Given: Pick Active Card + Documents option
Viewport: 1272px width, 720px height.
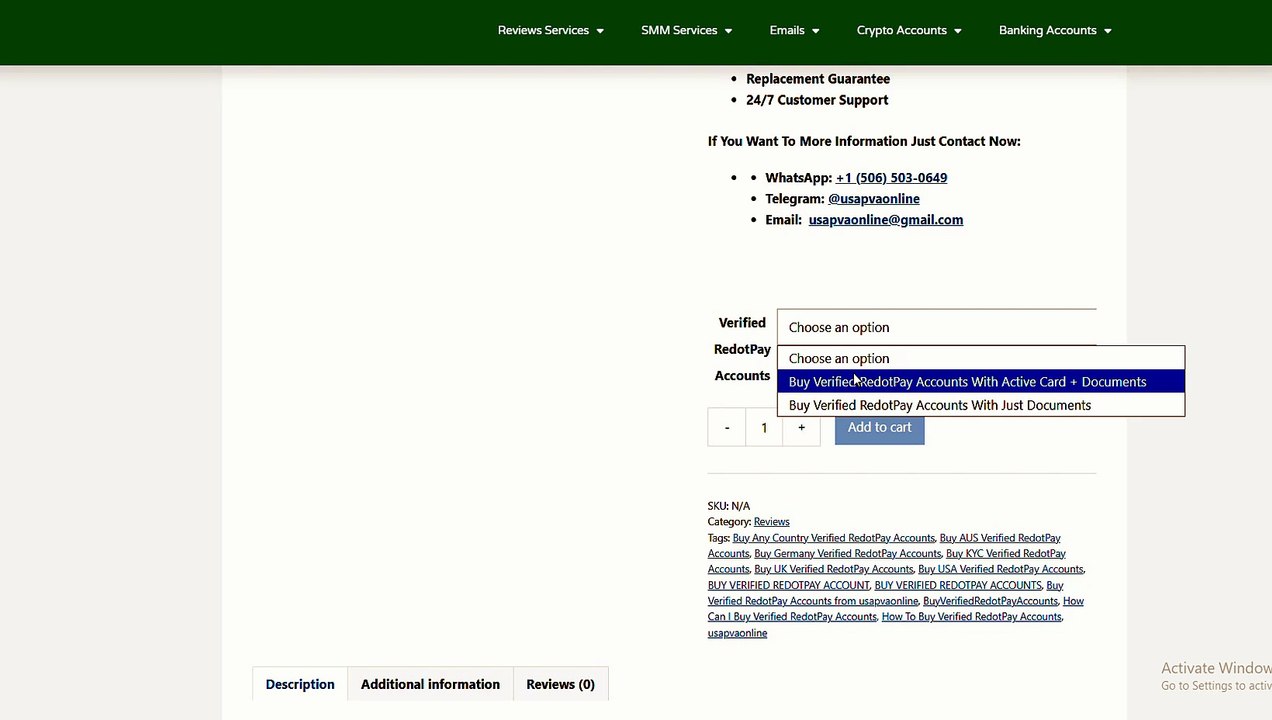Looking at the screenshot, I should (980, 382).
